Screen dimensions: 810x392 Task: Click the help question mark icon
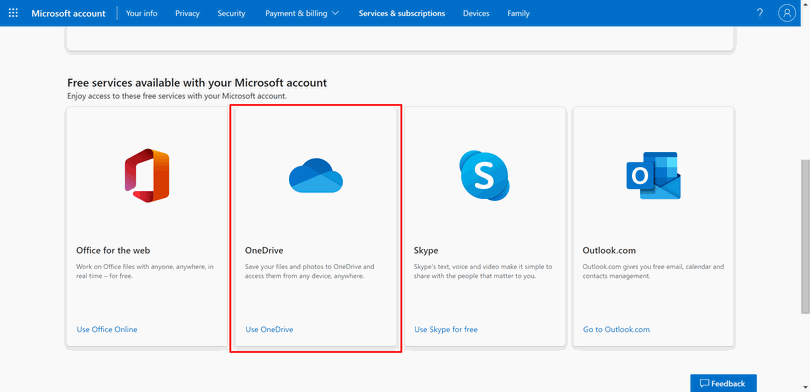tap(759, 13)
